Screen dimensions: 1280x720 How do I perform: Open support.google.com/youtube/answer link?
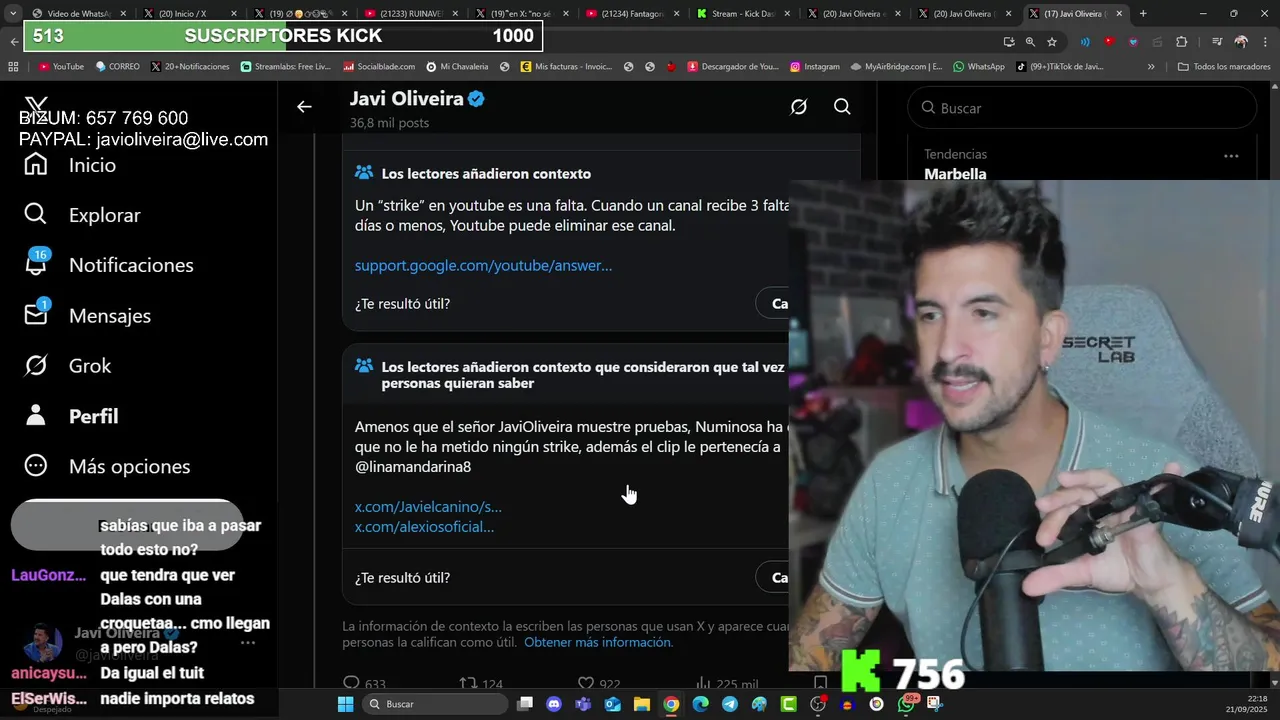point(483,265)
